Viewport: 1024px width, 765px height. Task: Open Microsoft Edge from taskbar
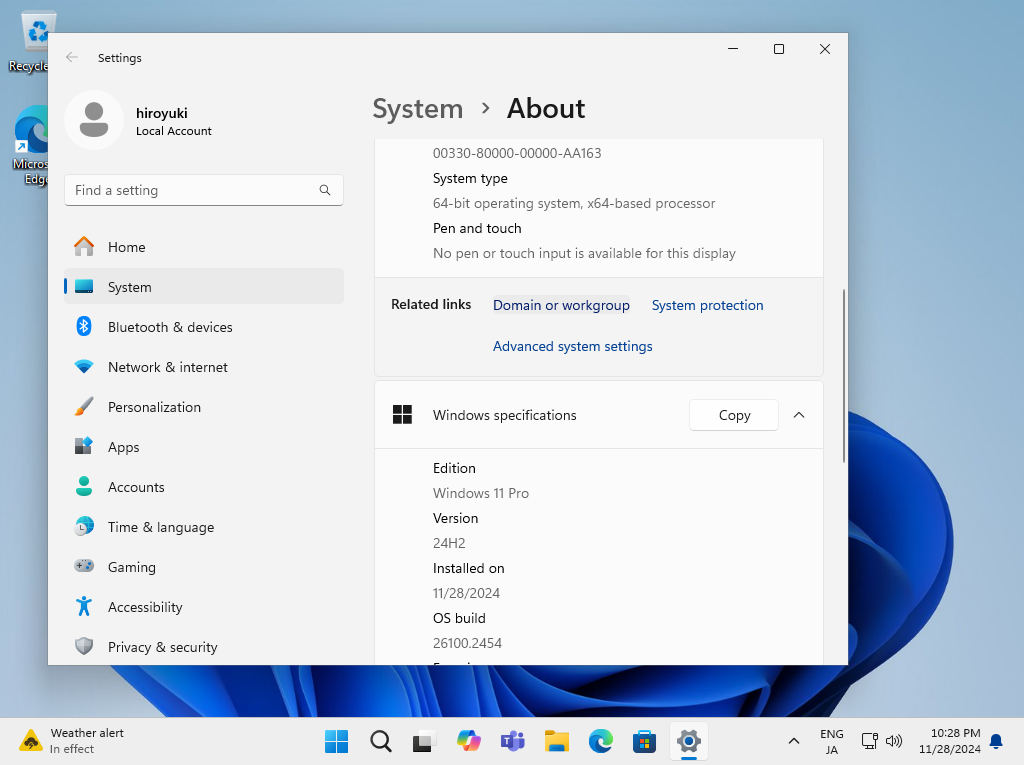point(601,741)
